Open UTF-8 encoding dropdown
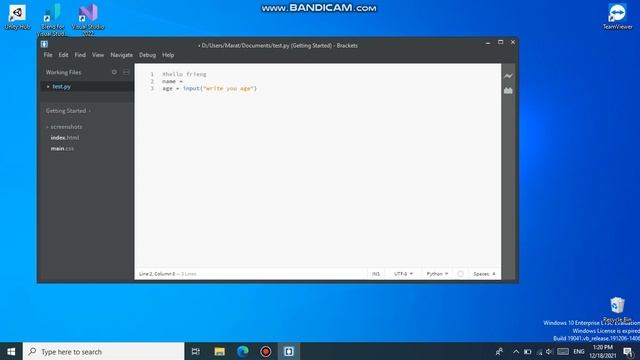This screenshot has height=360, width=640. (x=403, y=274)
